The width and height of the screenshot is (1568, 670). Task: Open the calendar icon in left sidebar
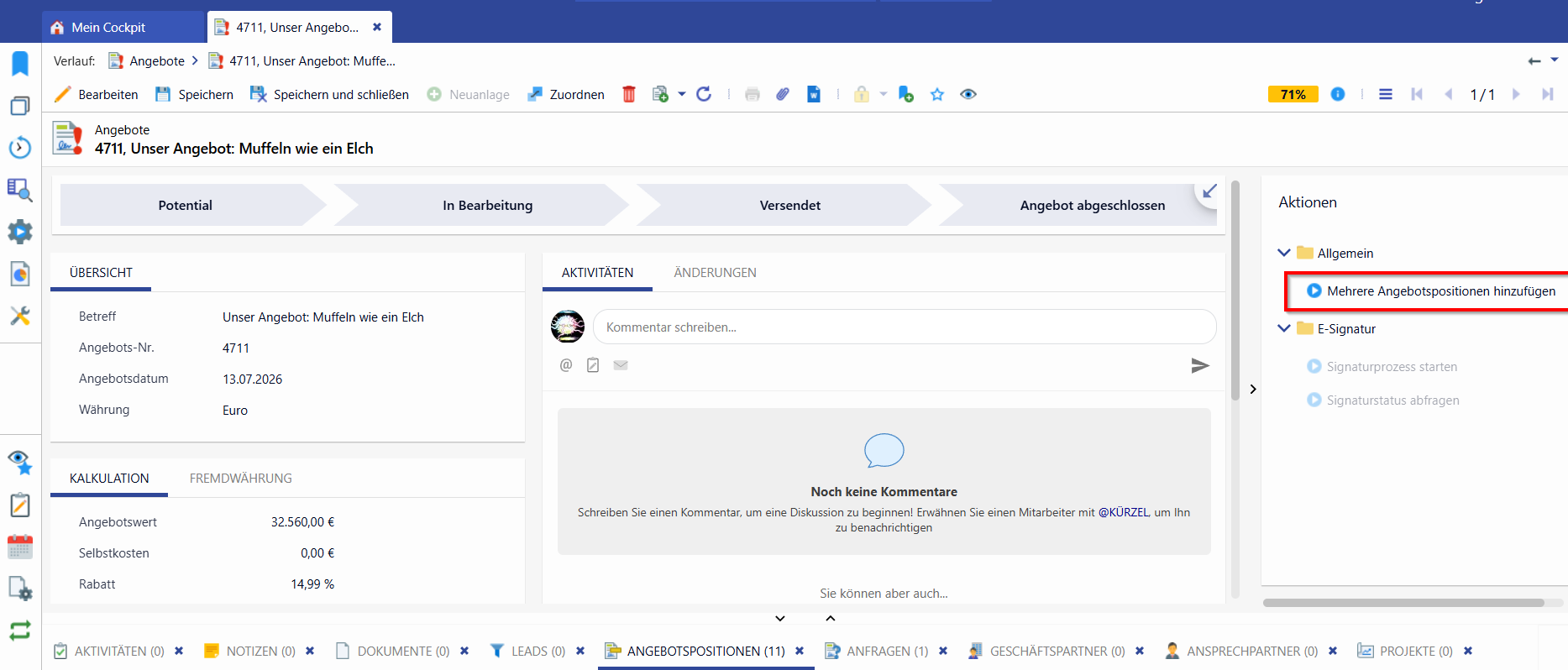[20, 547]
